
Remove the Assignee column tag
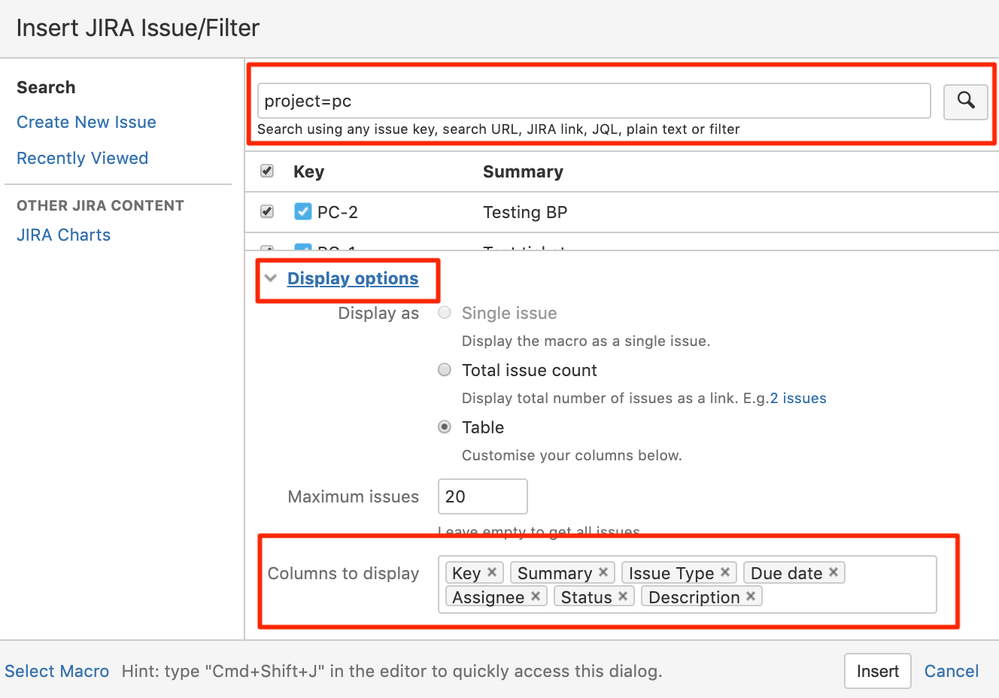[x=535, y=596]
